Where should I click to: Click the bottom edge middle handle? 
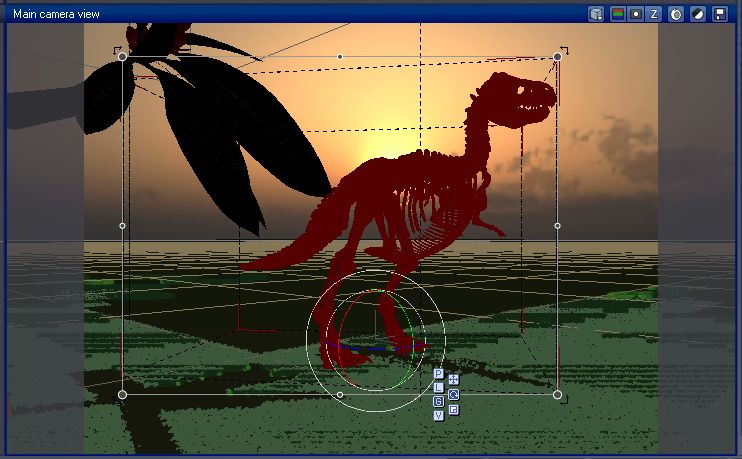(x=340, y=395)
